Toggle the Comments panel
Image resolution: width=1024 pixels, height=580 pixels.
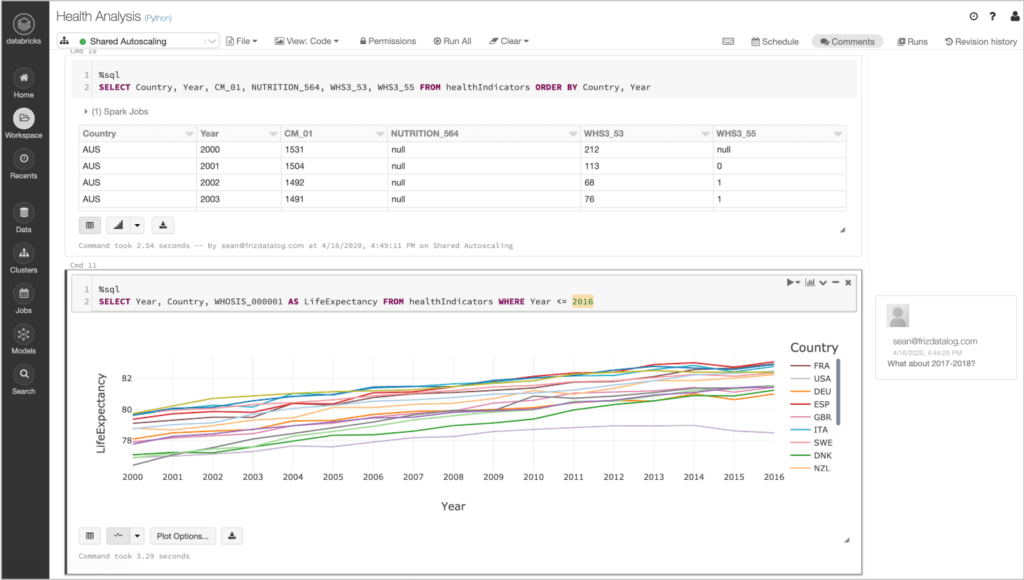[x=846, y=41]
